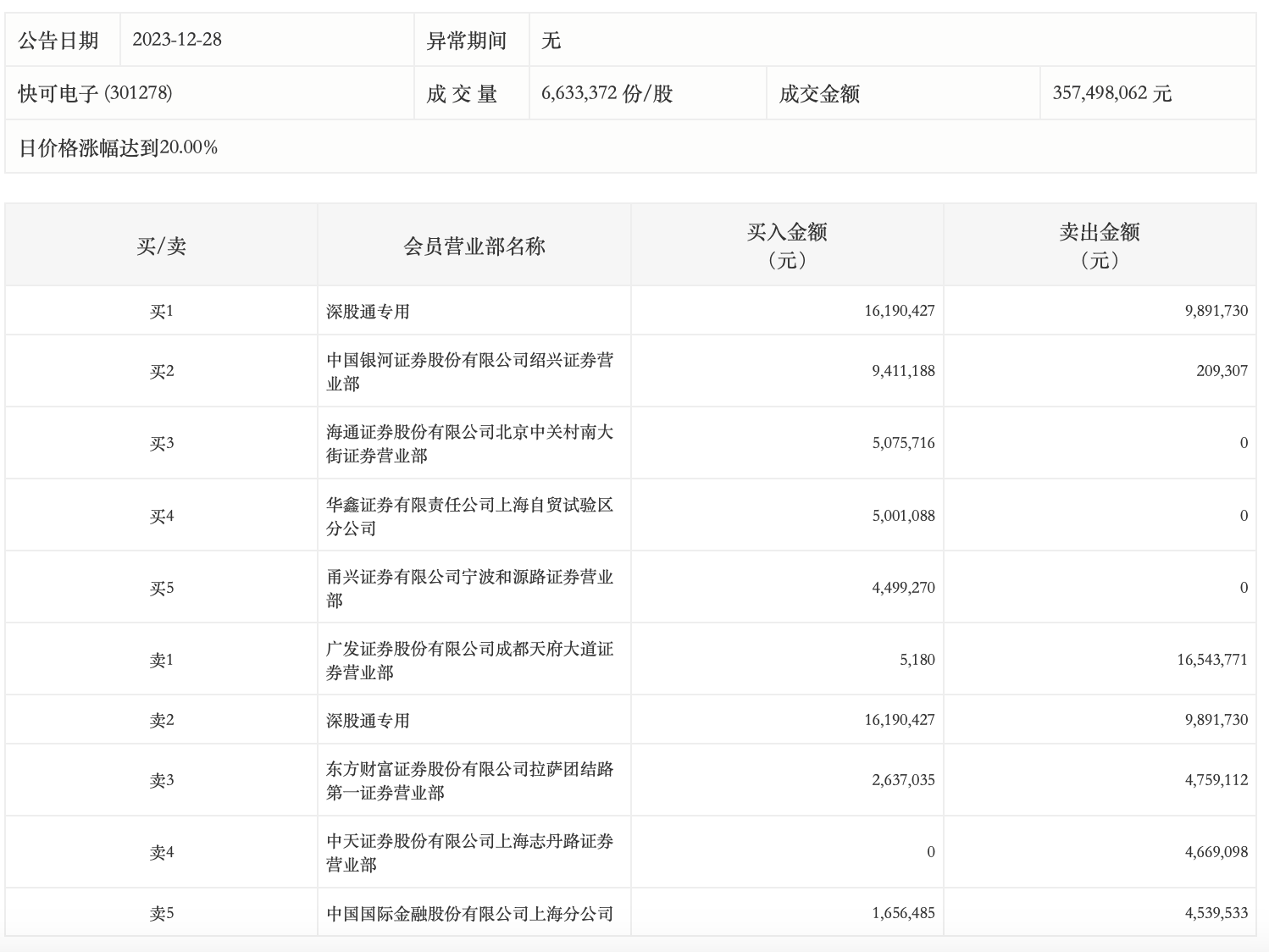The height and width of the screenshot is (952, 1269).
Task: Click the stock name 快可电子 (301278)
Action: click(95, 93)
